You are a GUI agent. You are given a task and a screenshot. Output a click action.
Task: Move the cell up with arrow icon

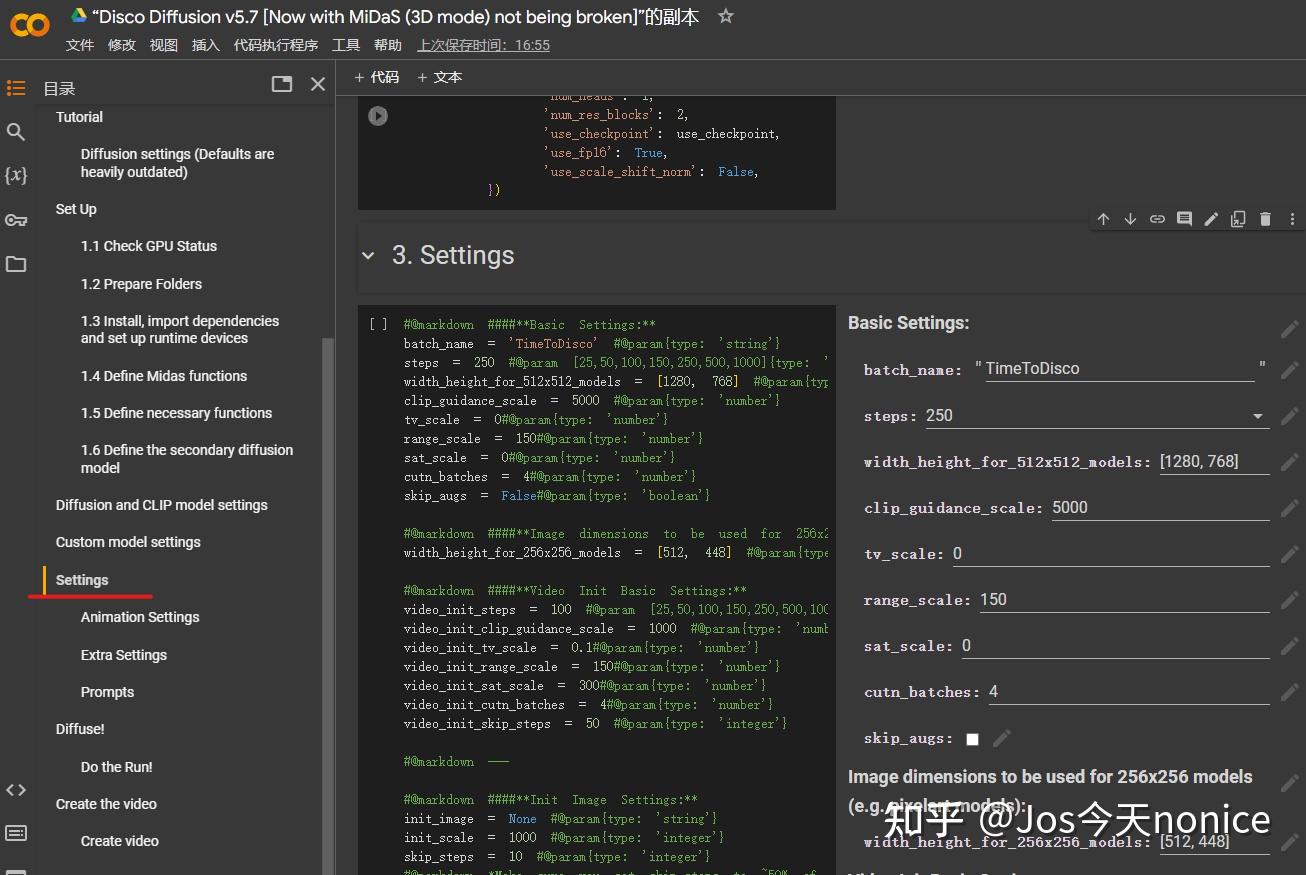(1103, 219)
